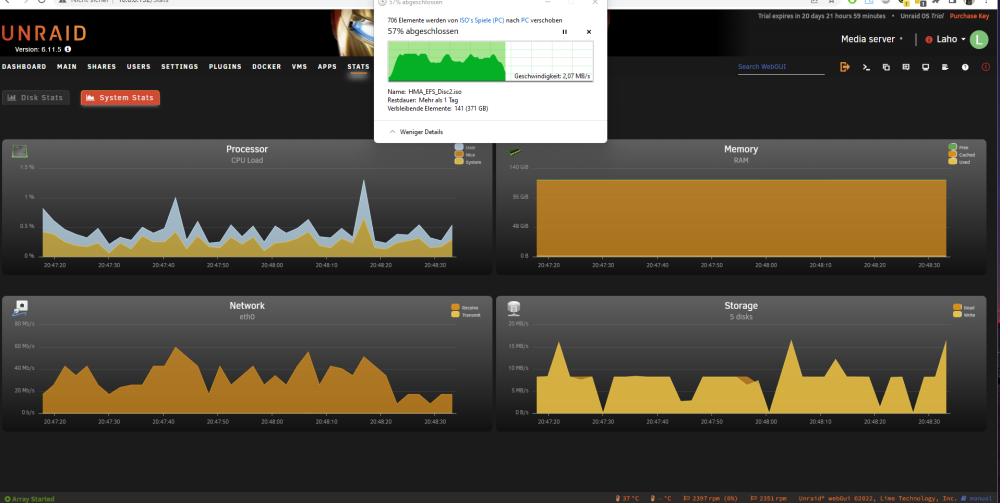The height and width of the screenshot is (503, 1000).
Task: Open the ISO's Spiele (PC) source link
Action: tap(482, 20)
